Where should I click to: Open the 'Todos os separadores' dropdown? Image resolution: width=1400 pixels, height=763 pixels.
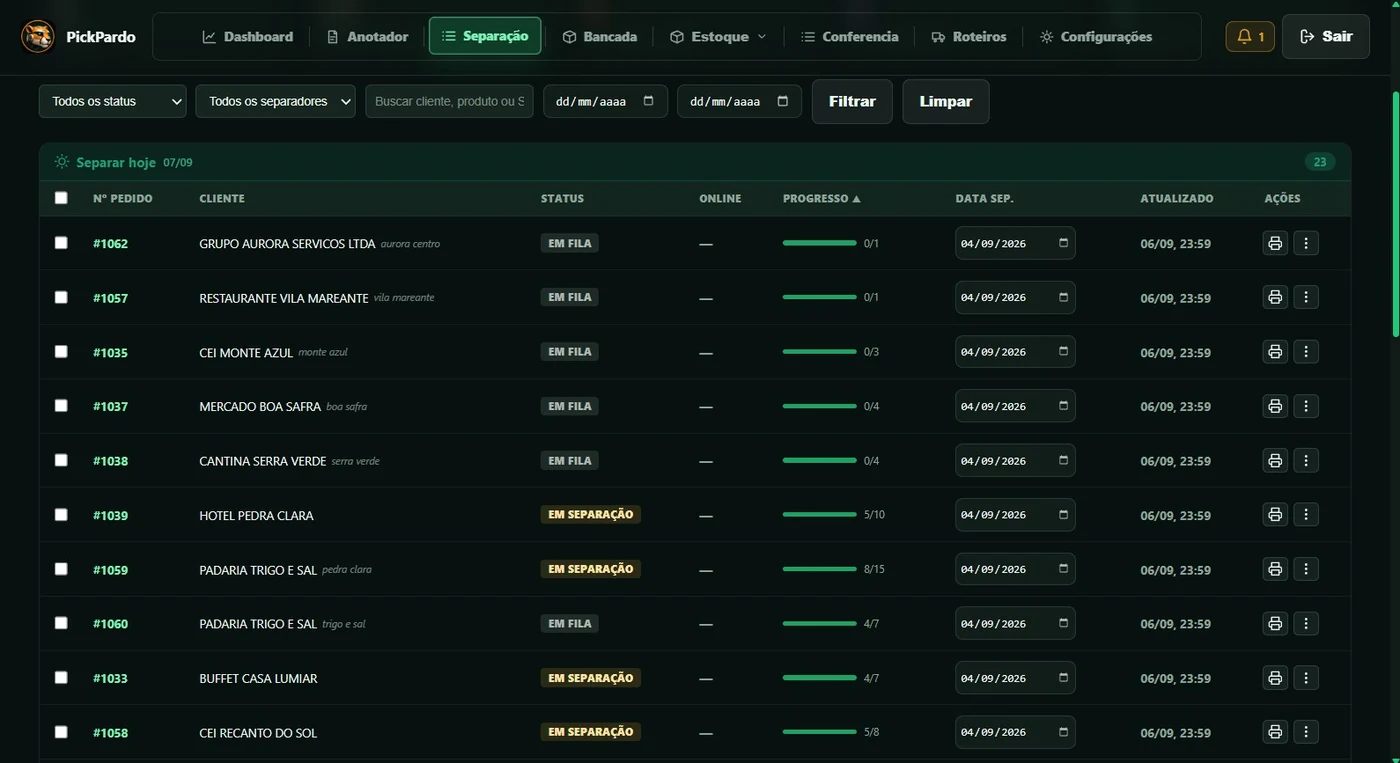click(276, 101)
